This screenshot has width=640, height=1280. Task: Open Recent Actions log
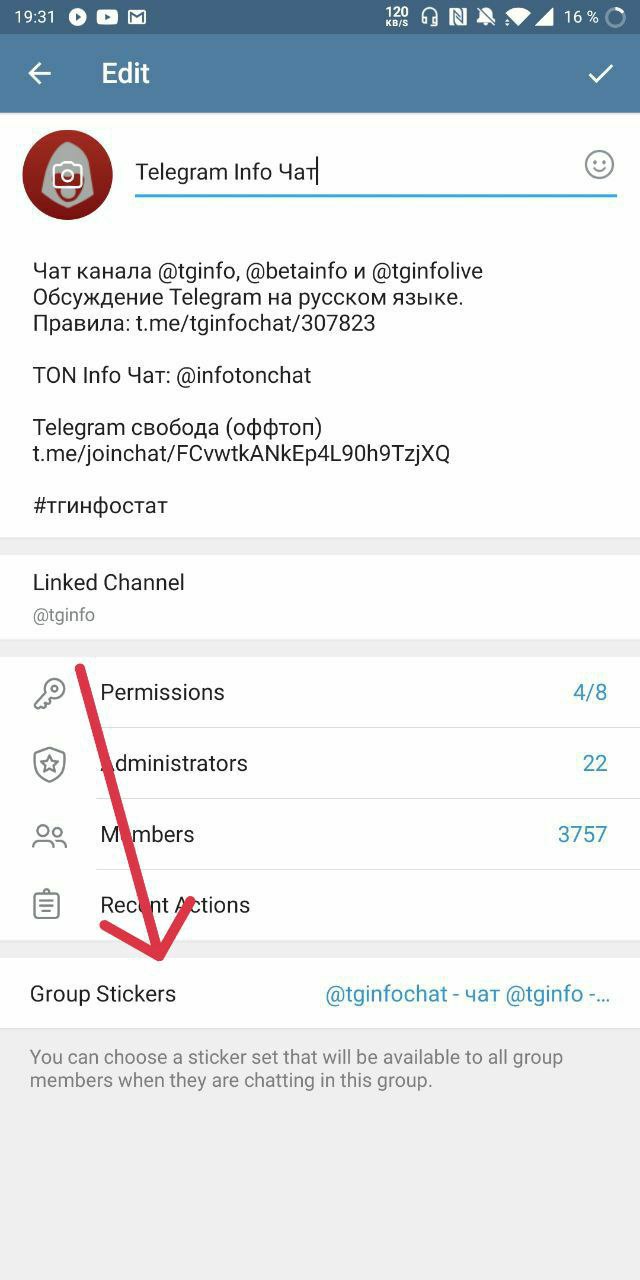pyautogui.click(x=320, y=905)
